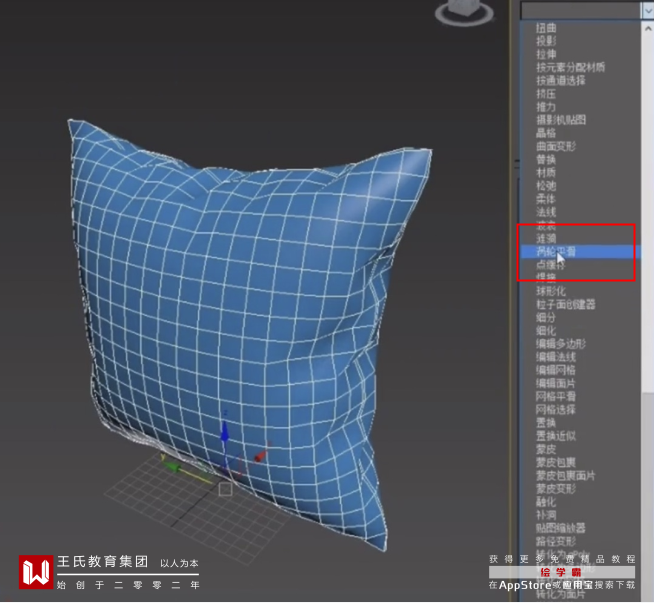This screenshot has width=654, height=603.
Task: Apply the 球形化 modifier
Action: [x=551, y=291]
